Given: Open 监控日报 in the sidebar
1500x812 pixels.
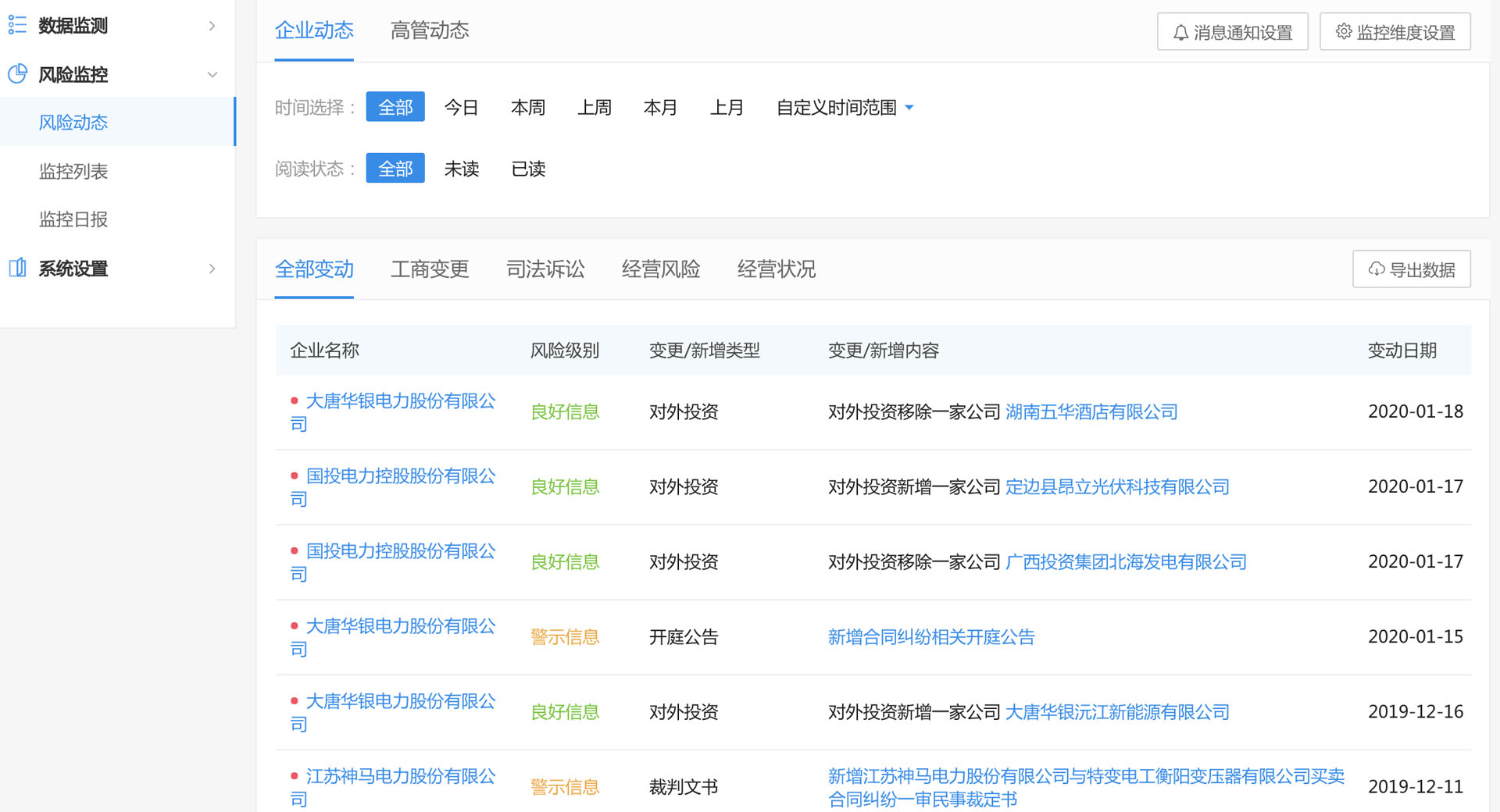Looking at the screenshot, I should [73, 219].
